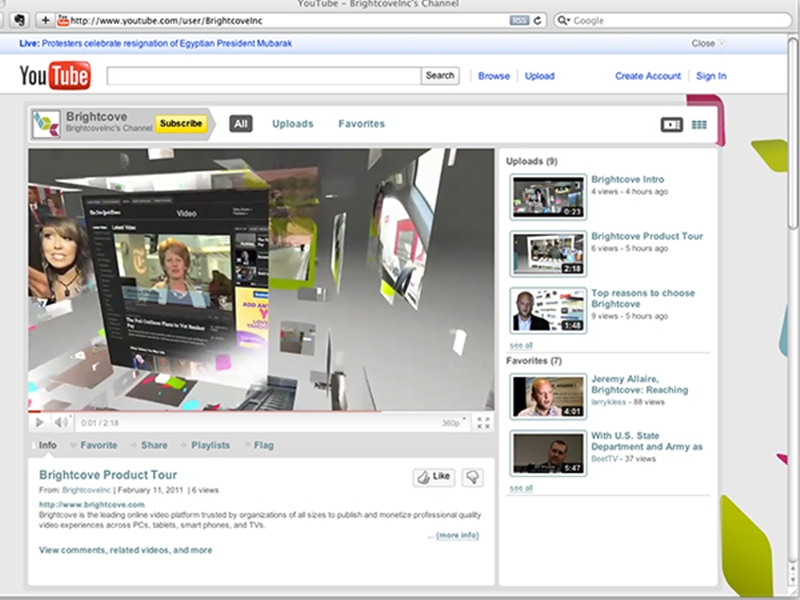Image resolution: width=800 pixels, height=600 pixels.
Task: Open the BeetTV uploader link
Action: click(605, 459)
